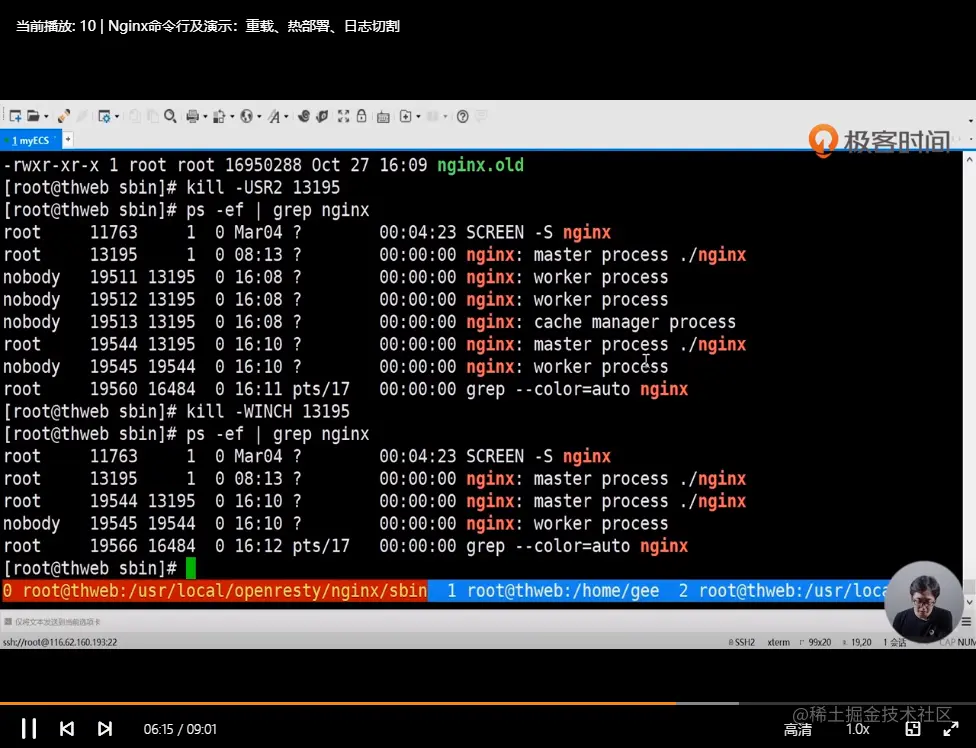Expand the dropdown next to the color scheme icon
Image resolution: width=976 pixels, height=748 pixels.
tap(232, 116)
